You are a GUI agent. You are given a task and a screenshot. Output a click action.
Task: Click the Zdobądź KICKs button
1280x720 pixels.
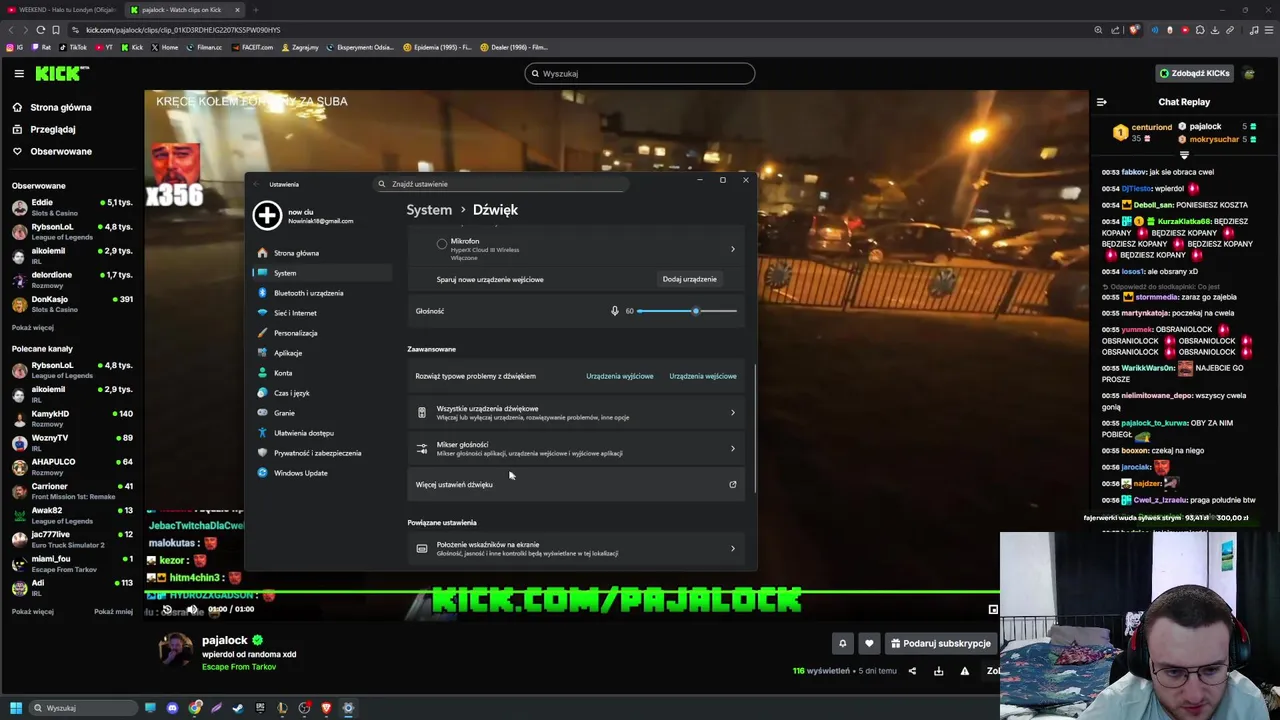click(1194, 73)
